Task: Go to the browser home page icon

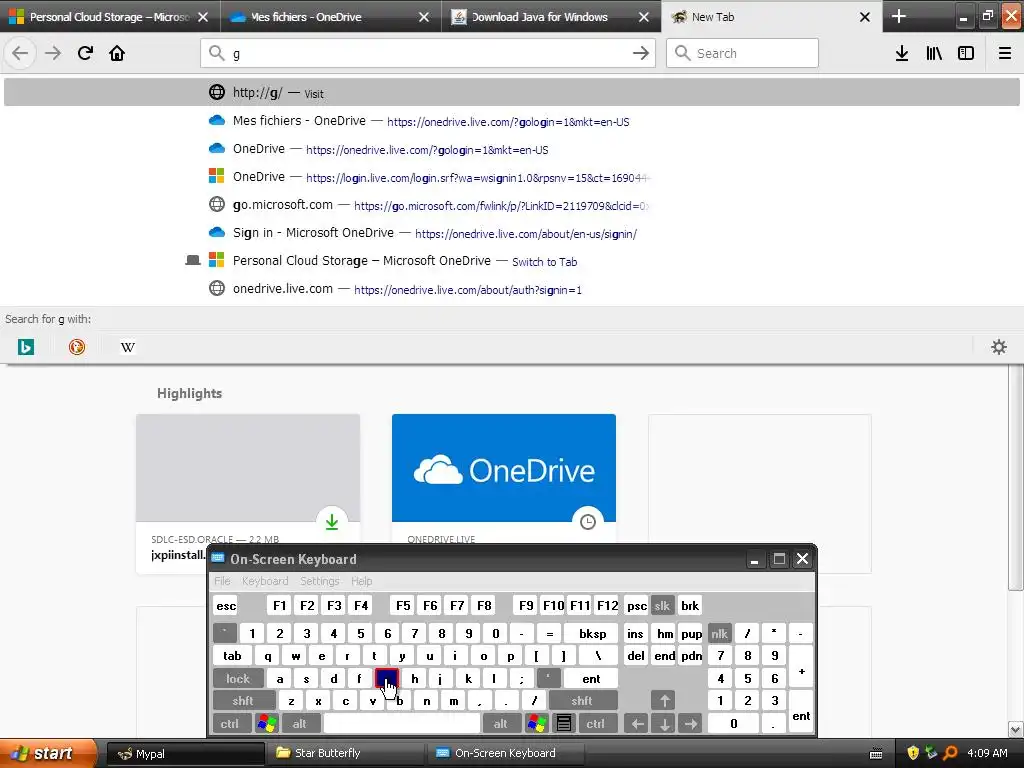Action: coord(117,53)
